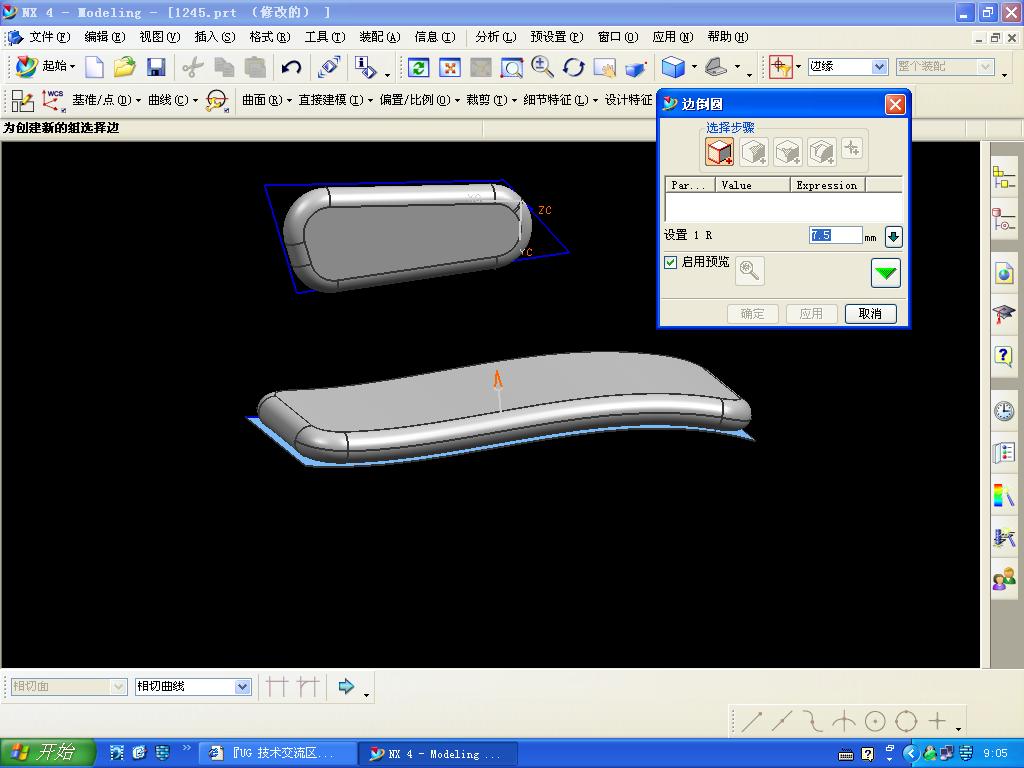Open the Roles people sidebar icon

1004,579
